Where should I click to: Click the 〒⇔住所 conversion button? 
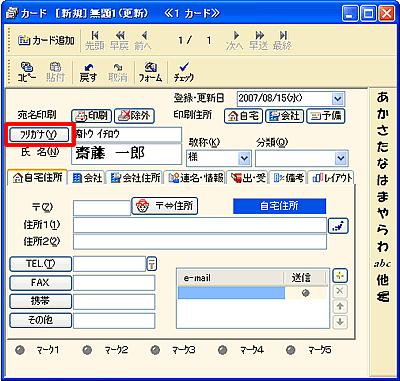[x=165, y=206]
